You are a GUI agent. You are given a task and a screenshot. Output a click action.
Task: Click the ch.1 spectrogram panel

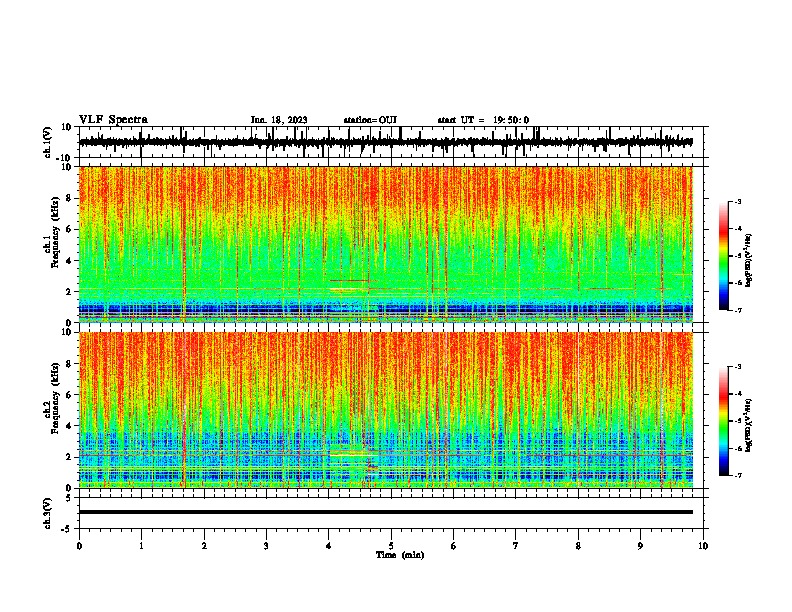(386, 244)
